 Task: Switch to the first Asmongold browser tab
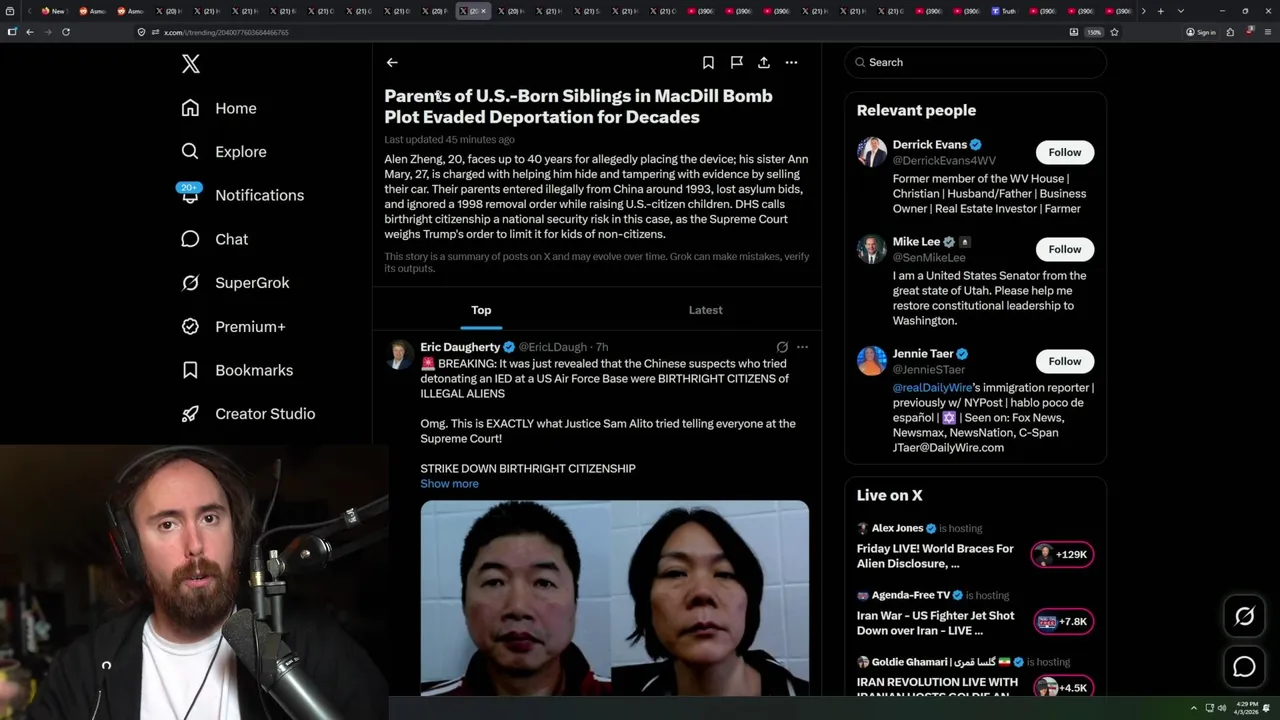click(x=91, y=11)
